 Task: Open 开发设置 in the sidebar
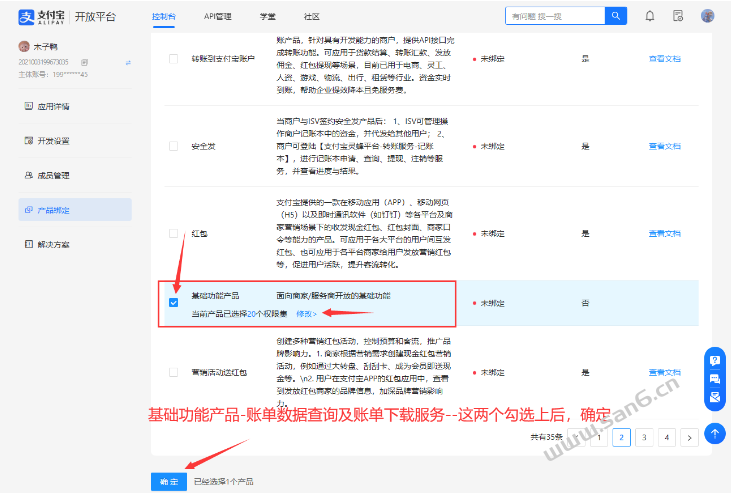(x=75, y=141)
